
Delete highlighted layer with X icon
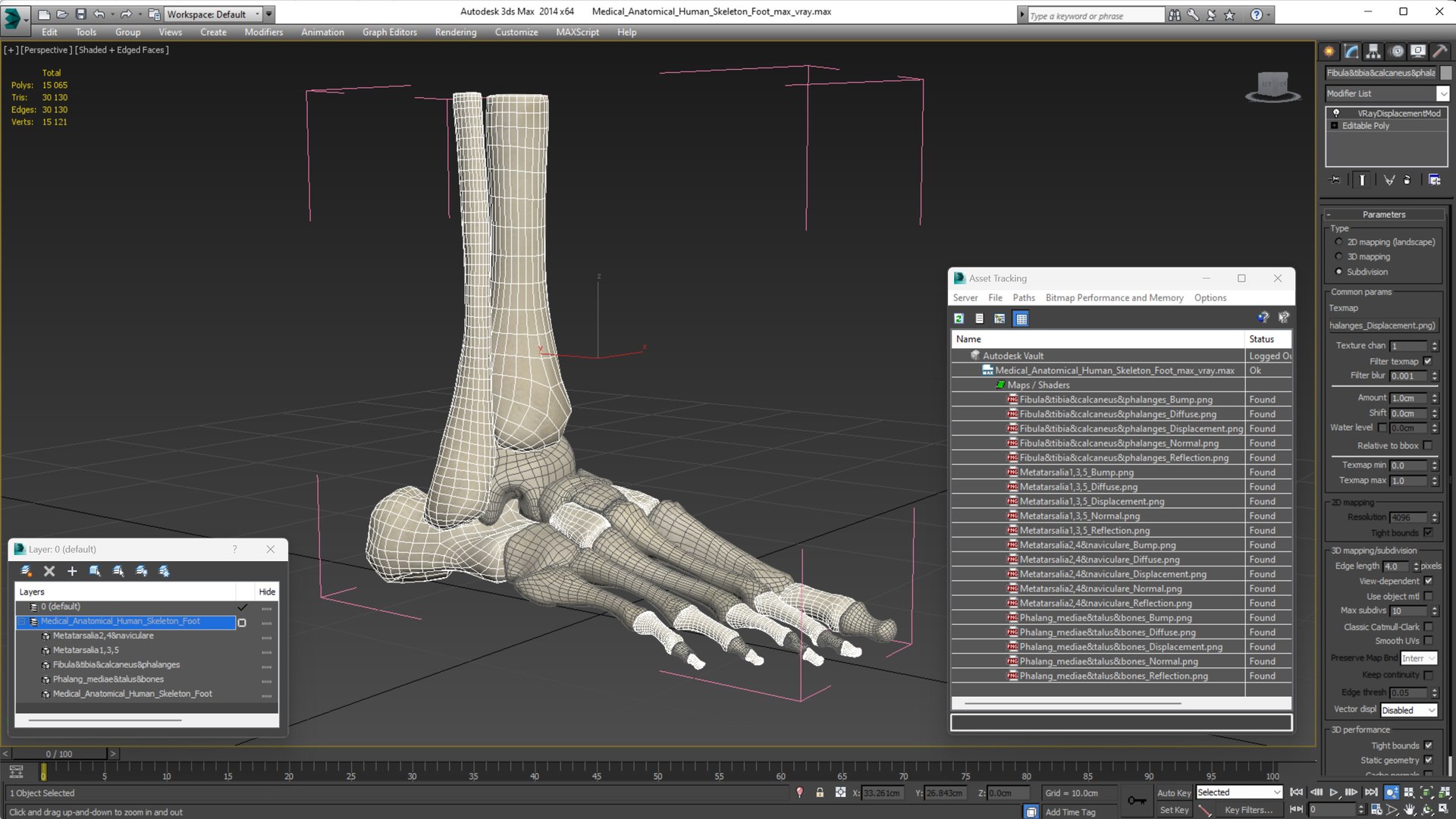pos(49,571)
